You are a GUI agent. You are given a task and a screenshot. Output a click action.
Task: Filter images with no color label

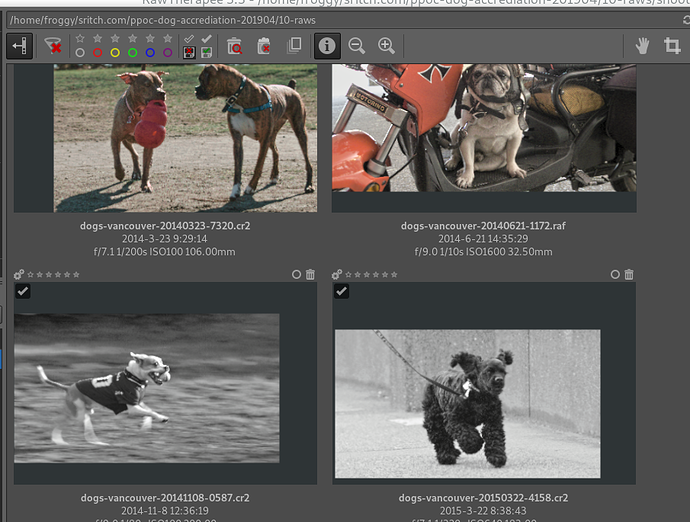[x=80, y=53]
